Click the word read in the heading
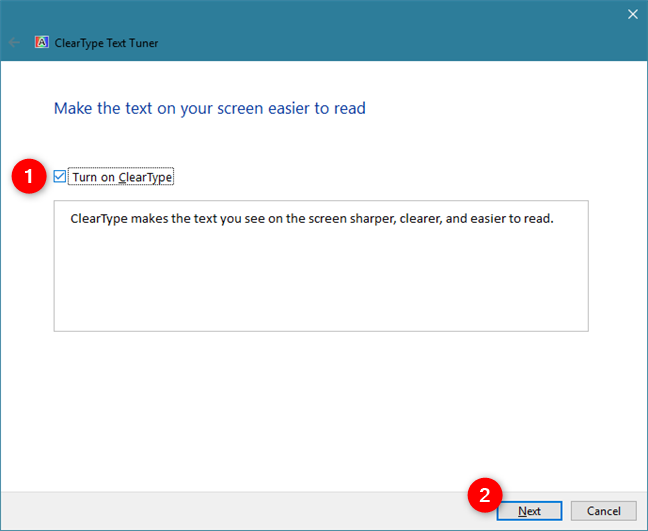Image resolution: width=648 pixels, height=531 pixels. 350,108
